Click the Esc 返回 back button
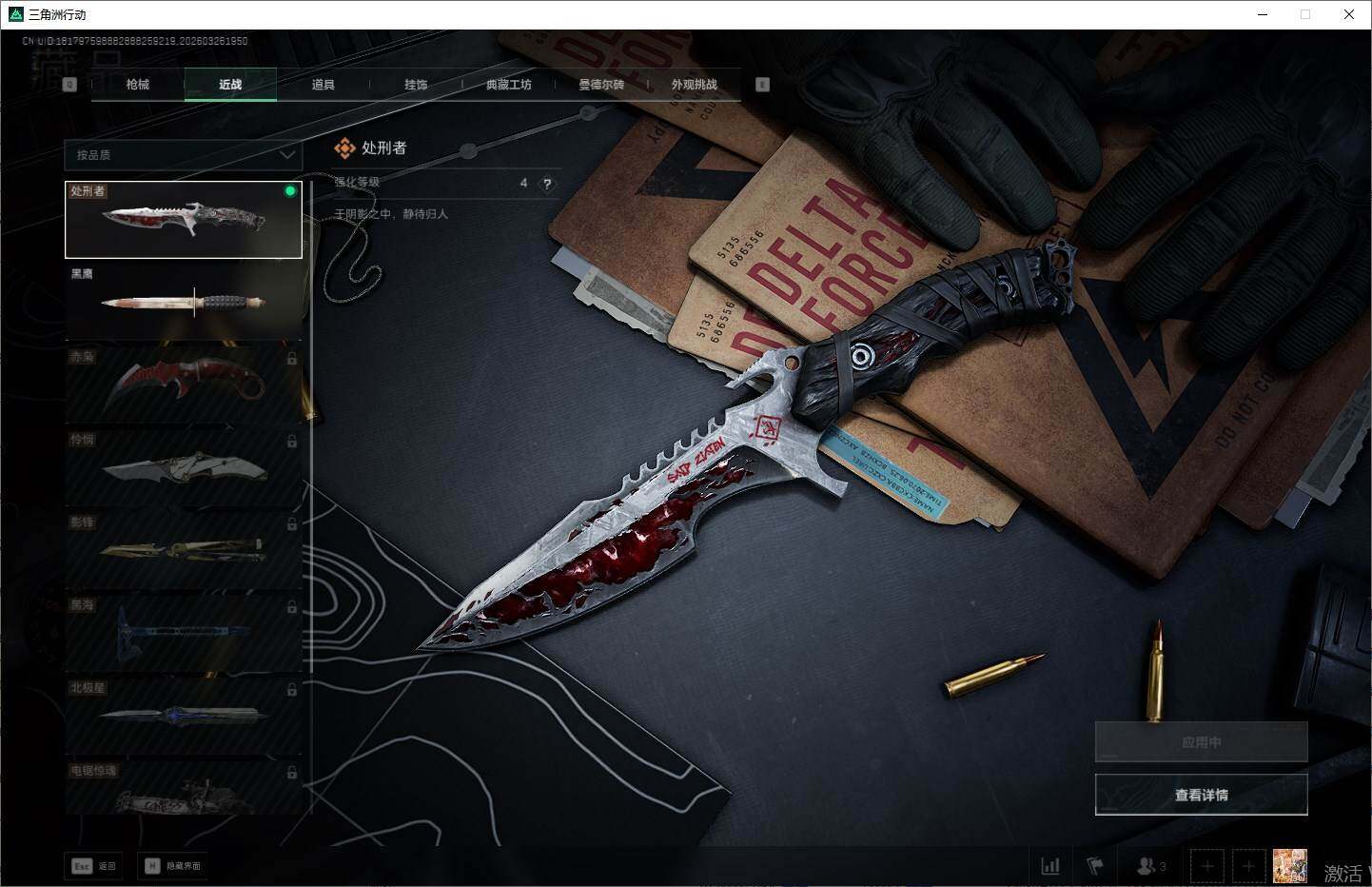The width and height of the screenshot is (1372, 887). click(93, 866)
